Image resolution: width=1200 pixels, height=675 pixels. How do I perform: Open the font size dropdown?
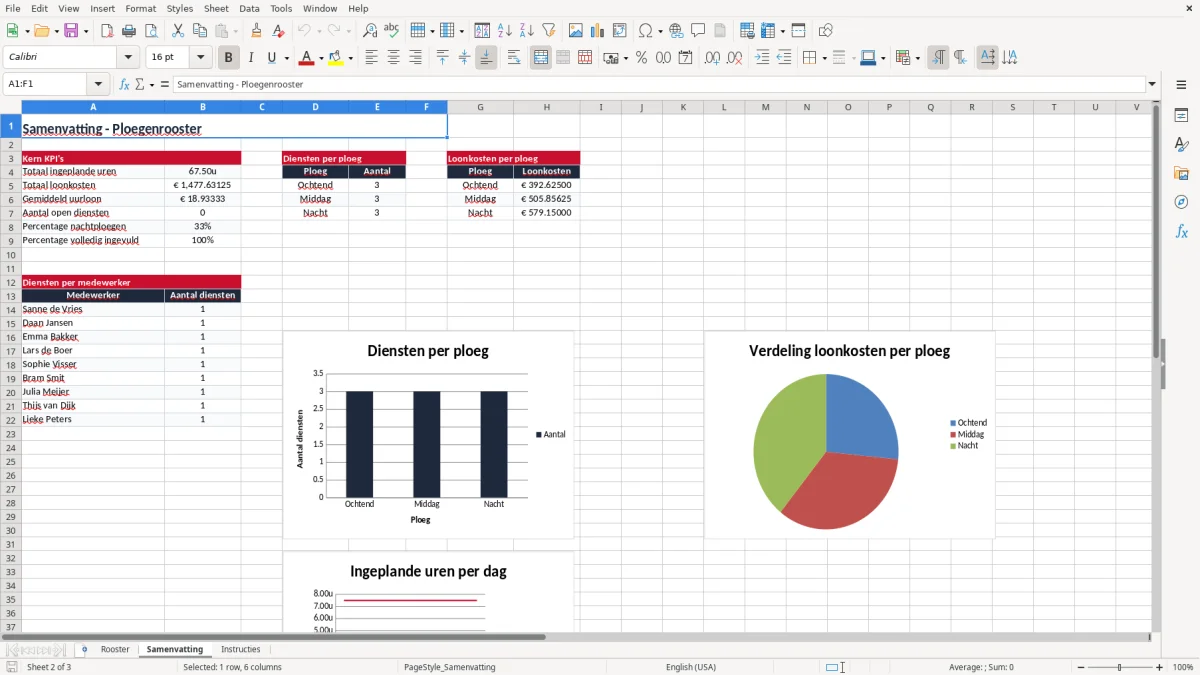click(201, 58)
